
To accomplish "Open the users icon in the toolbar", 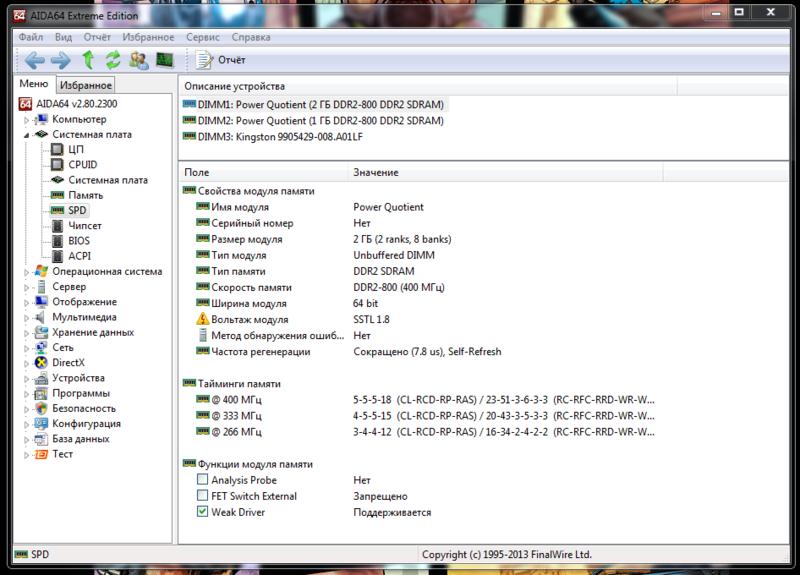I will tap(139, 60).
